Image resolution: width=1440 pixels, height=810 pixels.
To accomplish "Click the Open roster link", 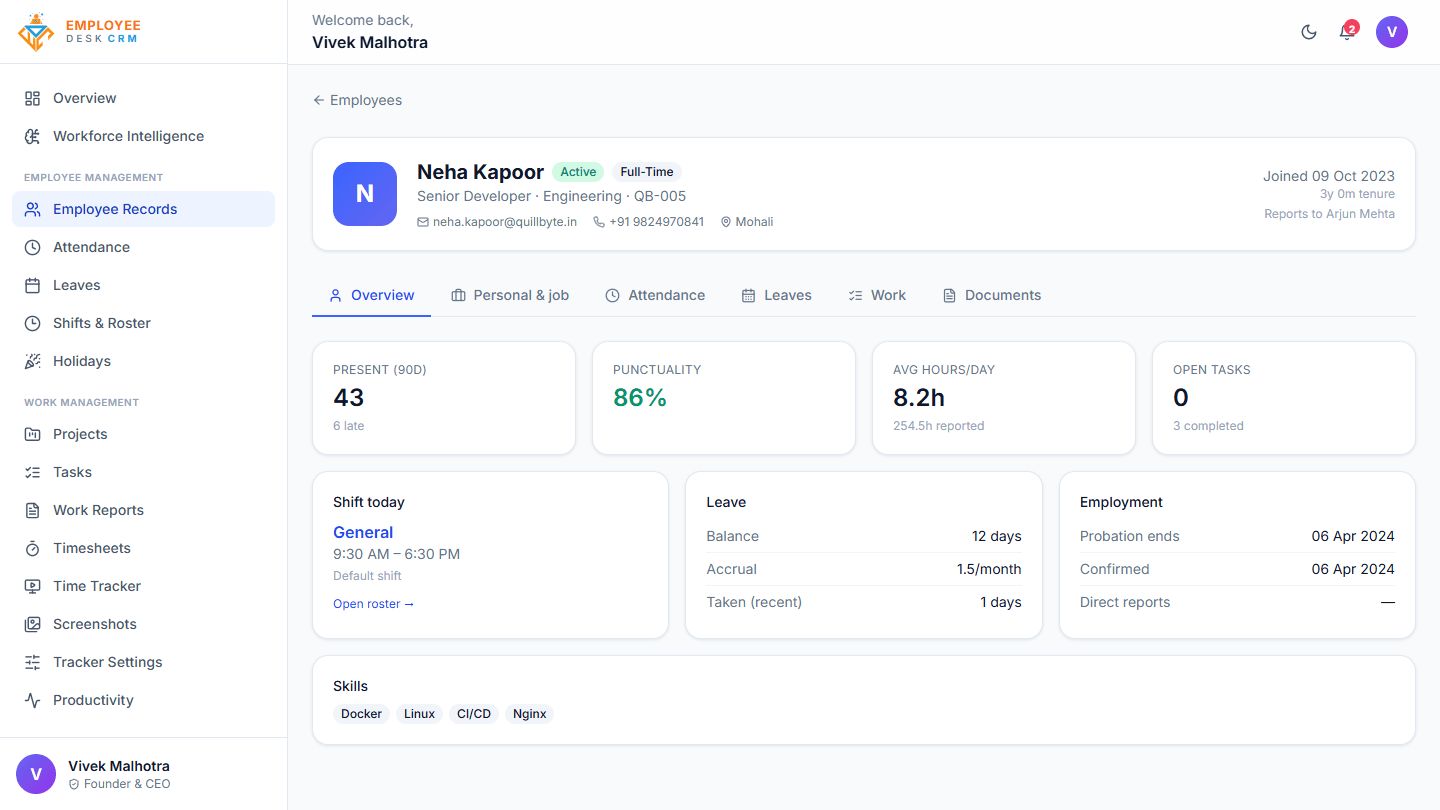I will point(373,604).
